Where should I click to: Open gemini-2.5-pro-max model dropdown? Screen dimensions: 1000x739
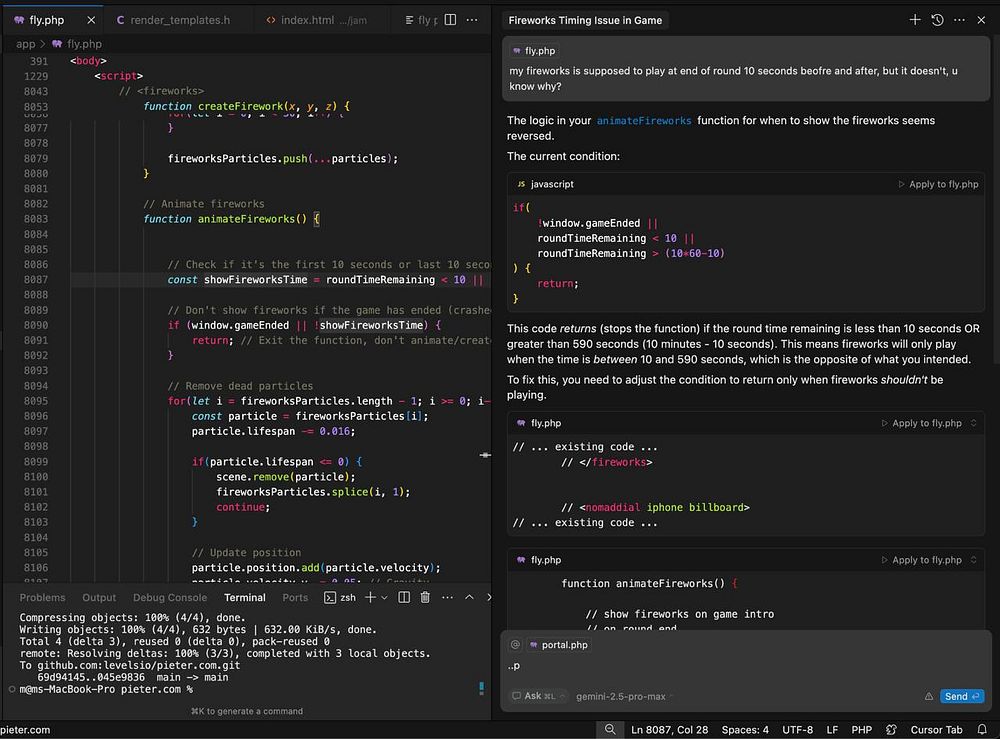point(620,696)
